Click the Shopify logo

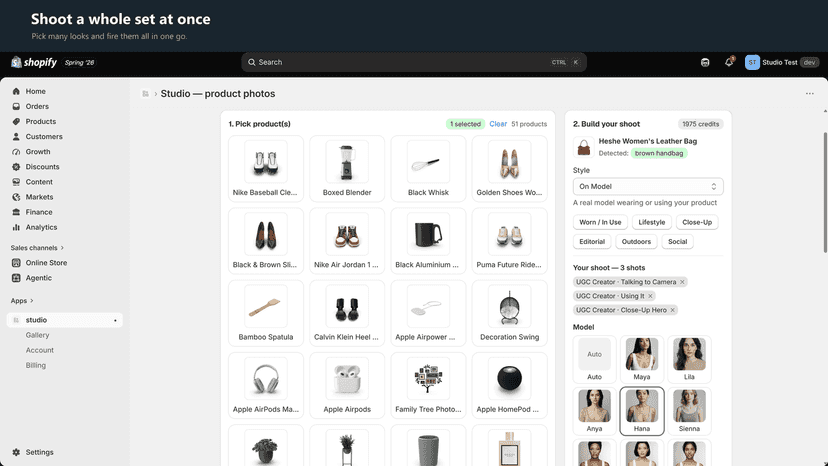click(x=34, y=62)
